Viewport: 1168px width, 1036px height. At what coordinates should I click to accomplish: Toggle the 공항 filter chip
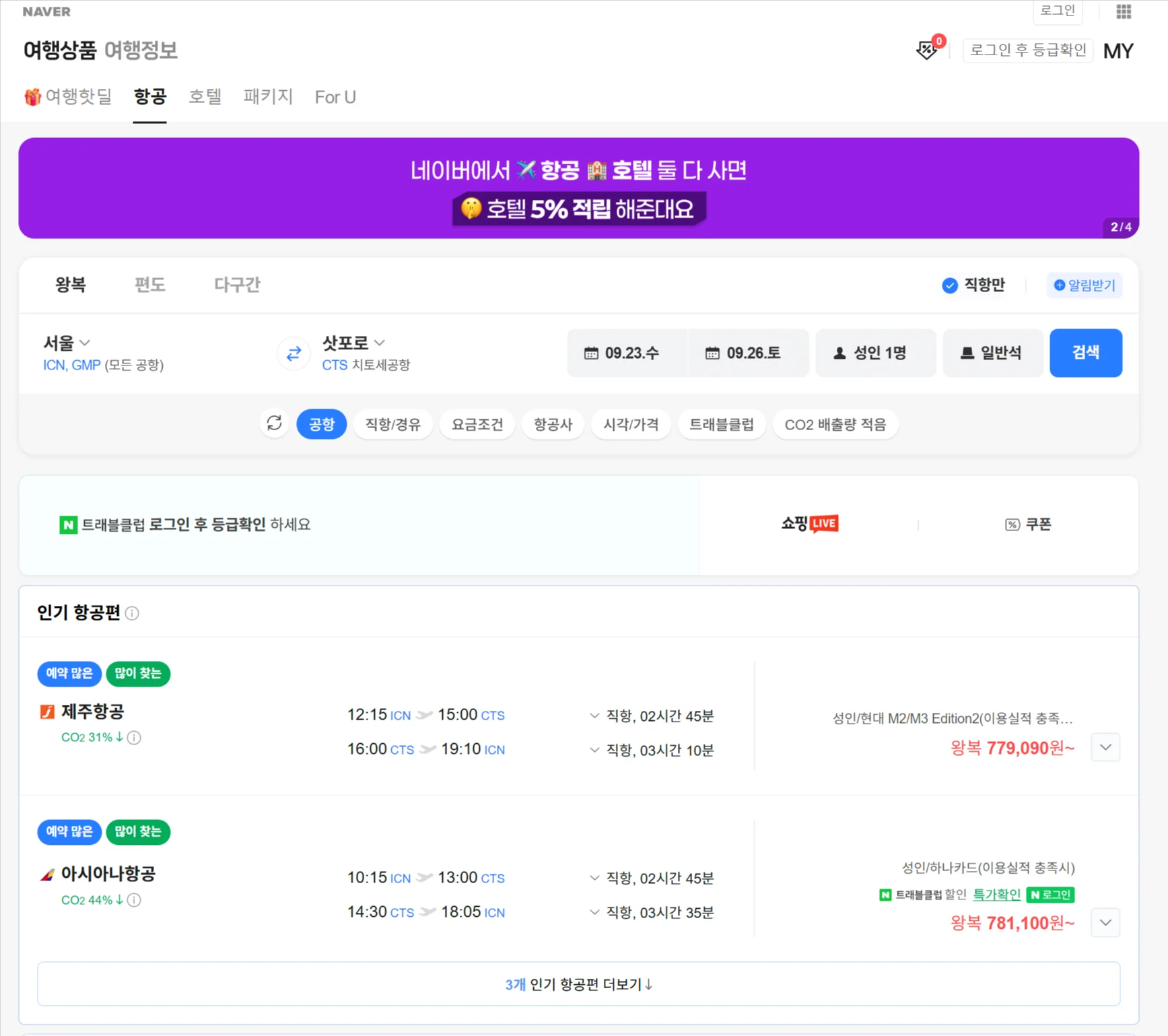[321, 424]
